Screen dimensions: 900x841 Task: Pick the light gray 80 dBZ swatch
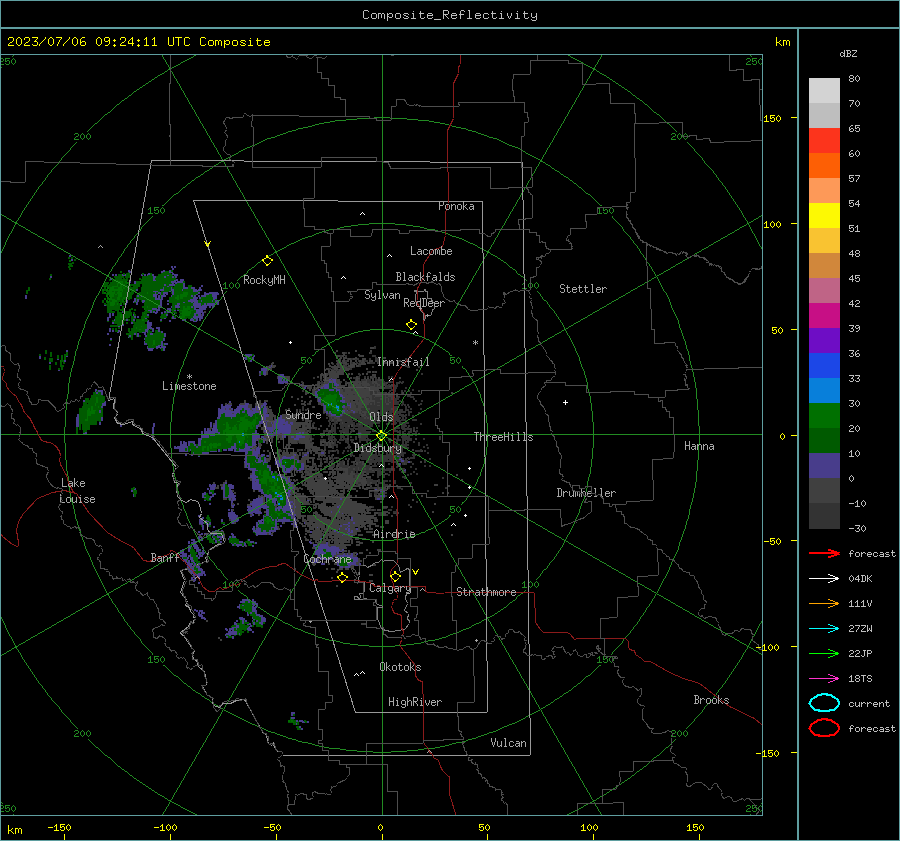tap(824, 91)
